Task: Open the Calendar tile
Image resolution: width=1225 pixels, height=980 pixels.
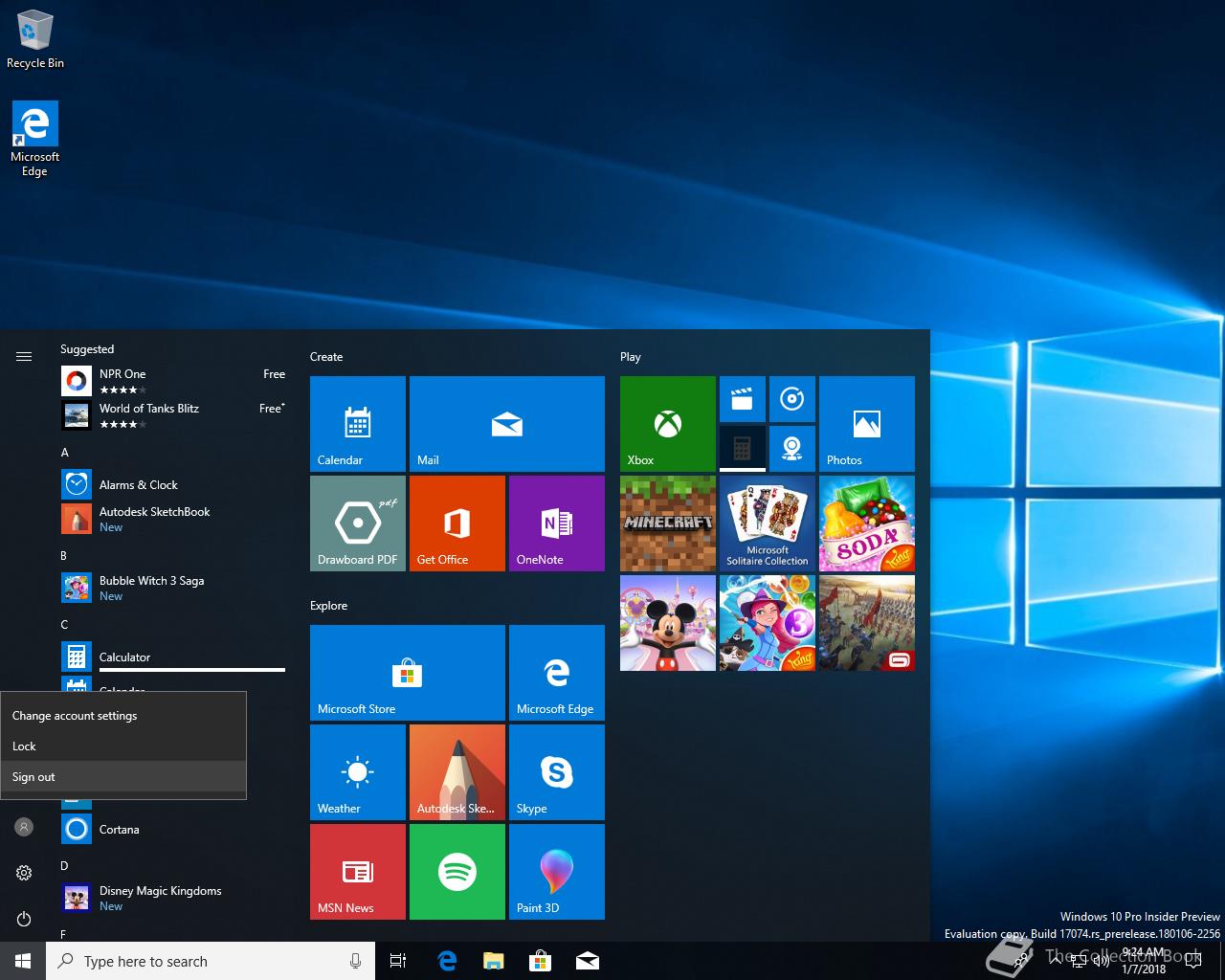Action: click(x=358, y=424)
